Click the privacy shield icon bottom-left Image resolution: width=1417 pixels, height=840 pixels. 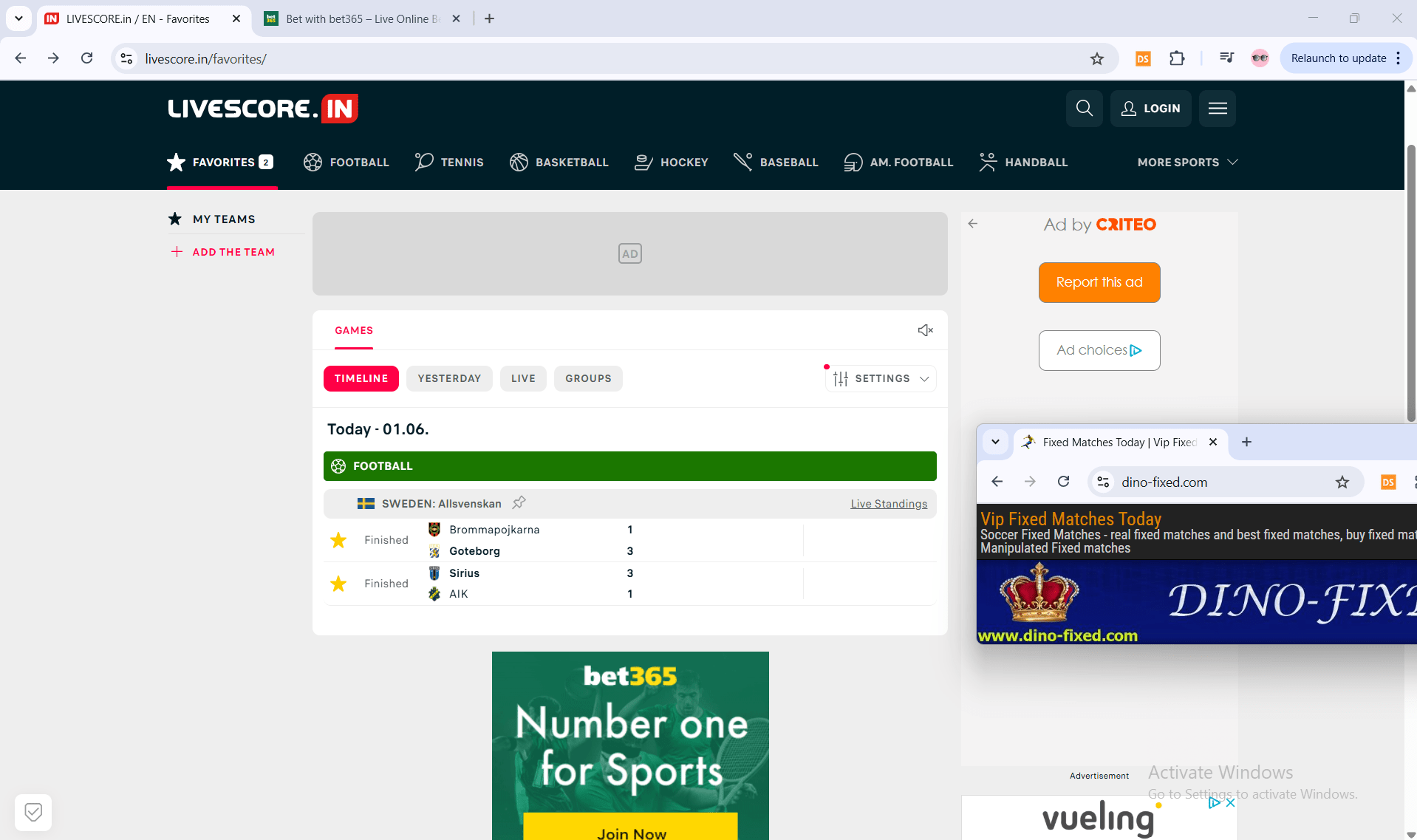click(x=33, y=813)
